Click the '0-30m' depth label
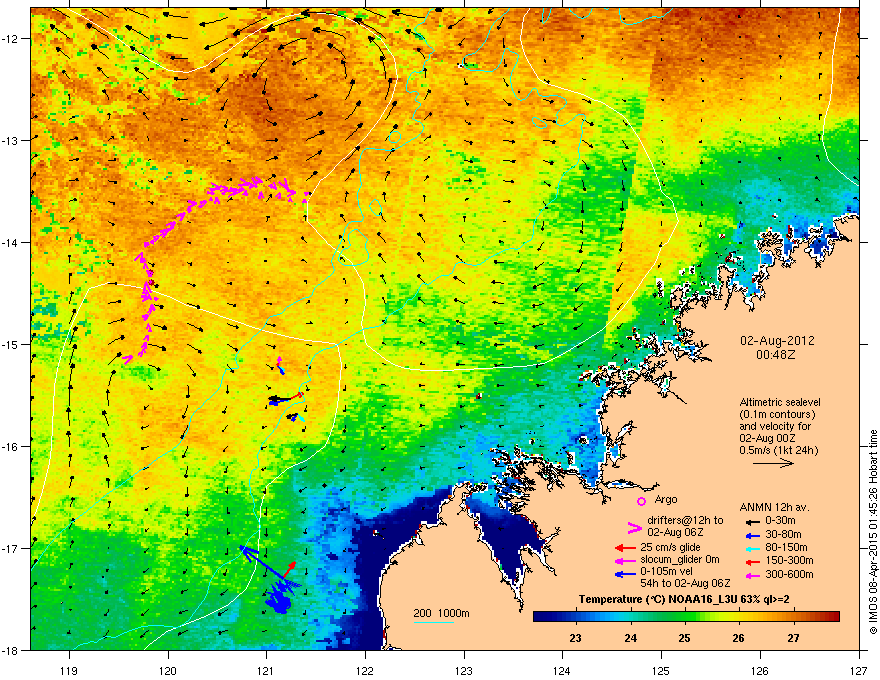Screen dimensions: 880x680 tap(780, 521)
